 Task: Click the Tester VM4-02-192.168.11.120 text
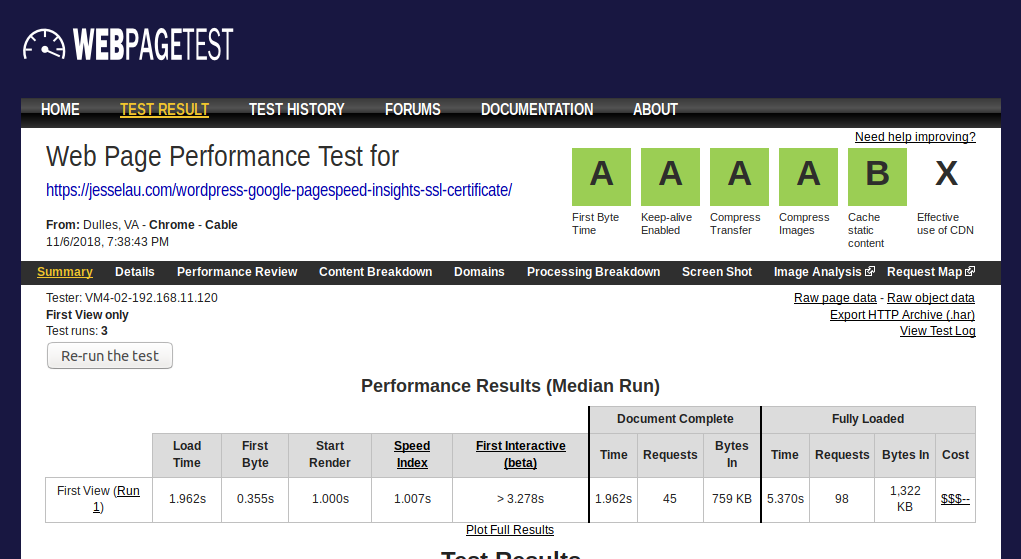pos(132,298)
